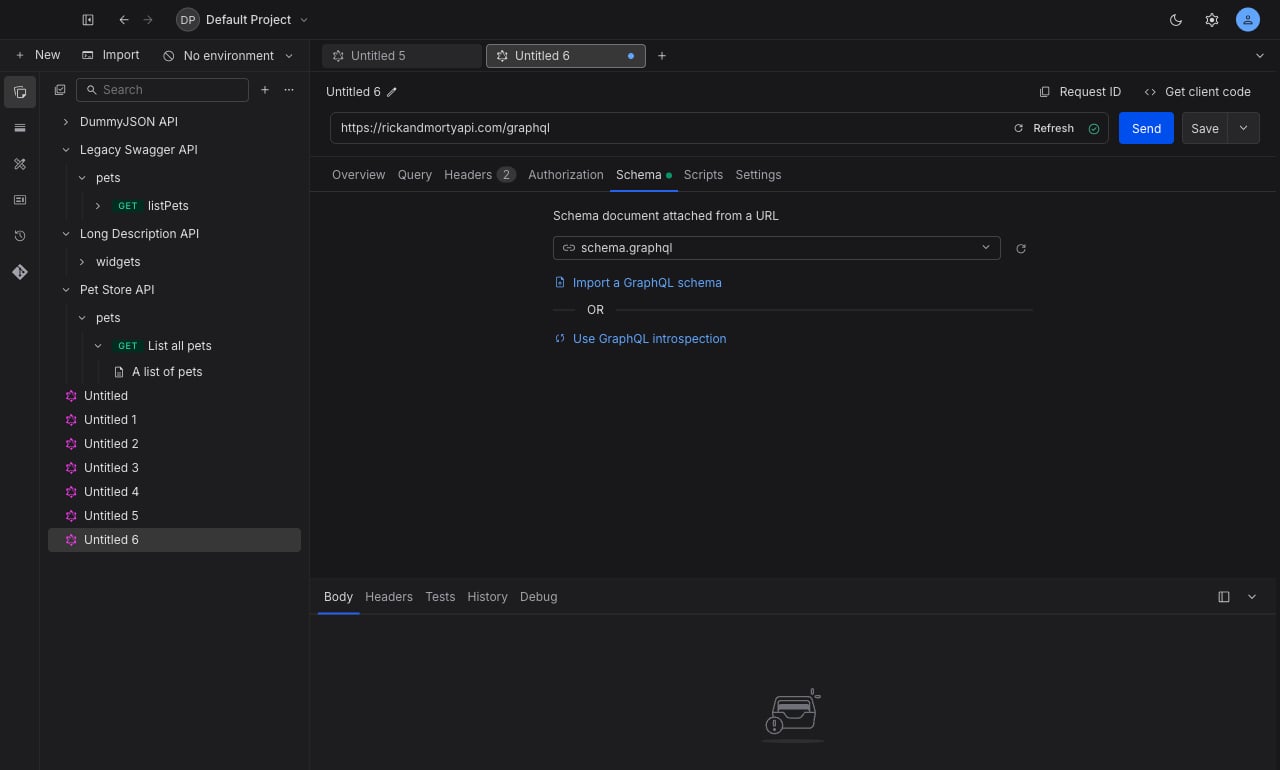Edit the GraphQL URL field
The height and width of the screenshot is (770, 1280).
tap(670, 128)
